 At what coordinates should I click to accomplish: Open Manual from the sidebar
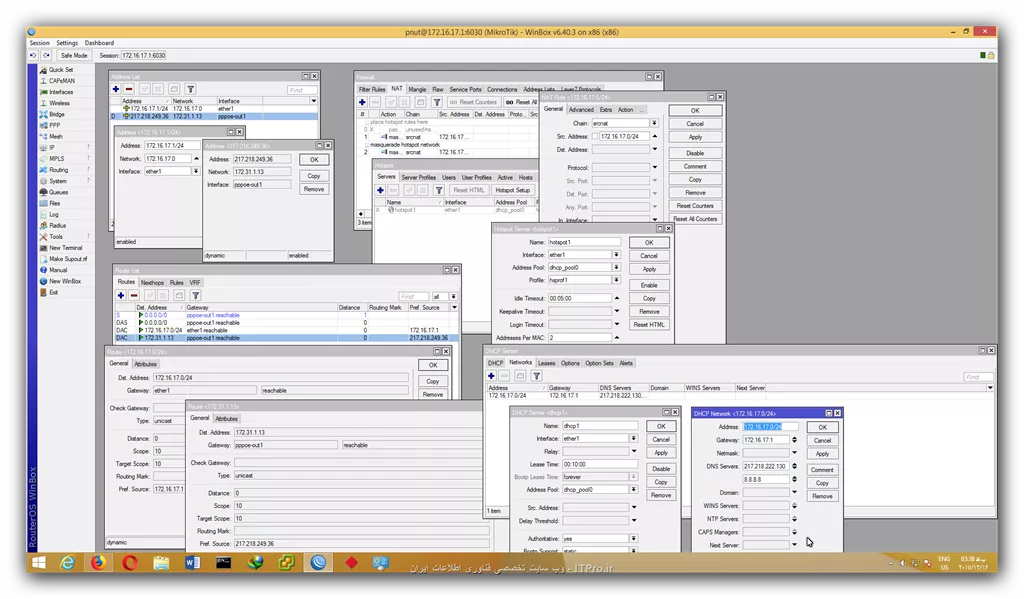[57, 270]
